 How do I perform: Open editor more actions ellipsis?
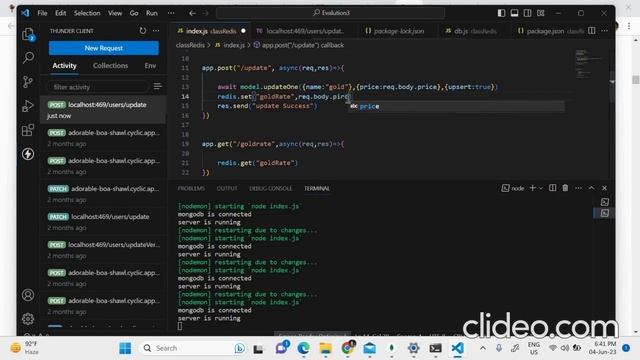tap(604, 31)
